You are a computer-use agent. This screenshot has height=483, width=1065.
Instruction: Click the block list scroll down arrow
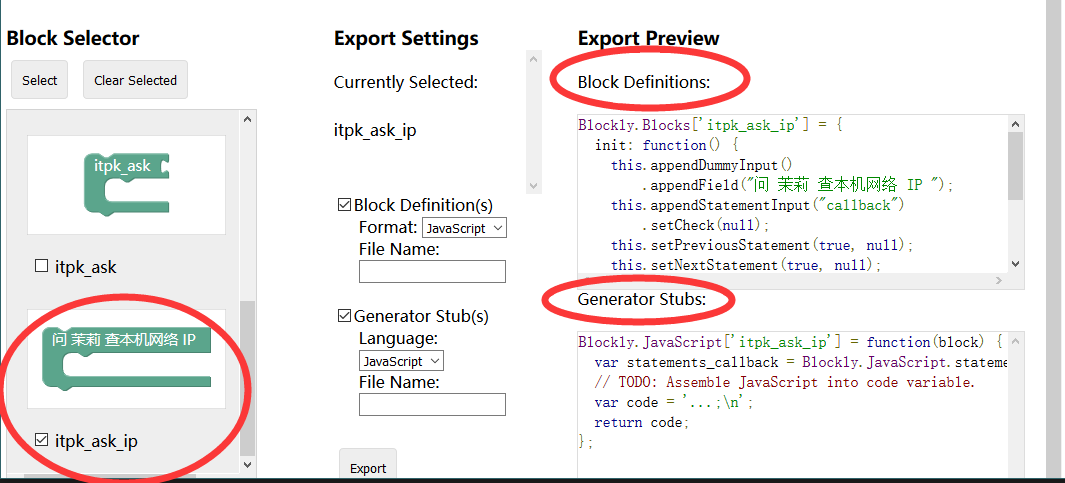coord(247,465)
